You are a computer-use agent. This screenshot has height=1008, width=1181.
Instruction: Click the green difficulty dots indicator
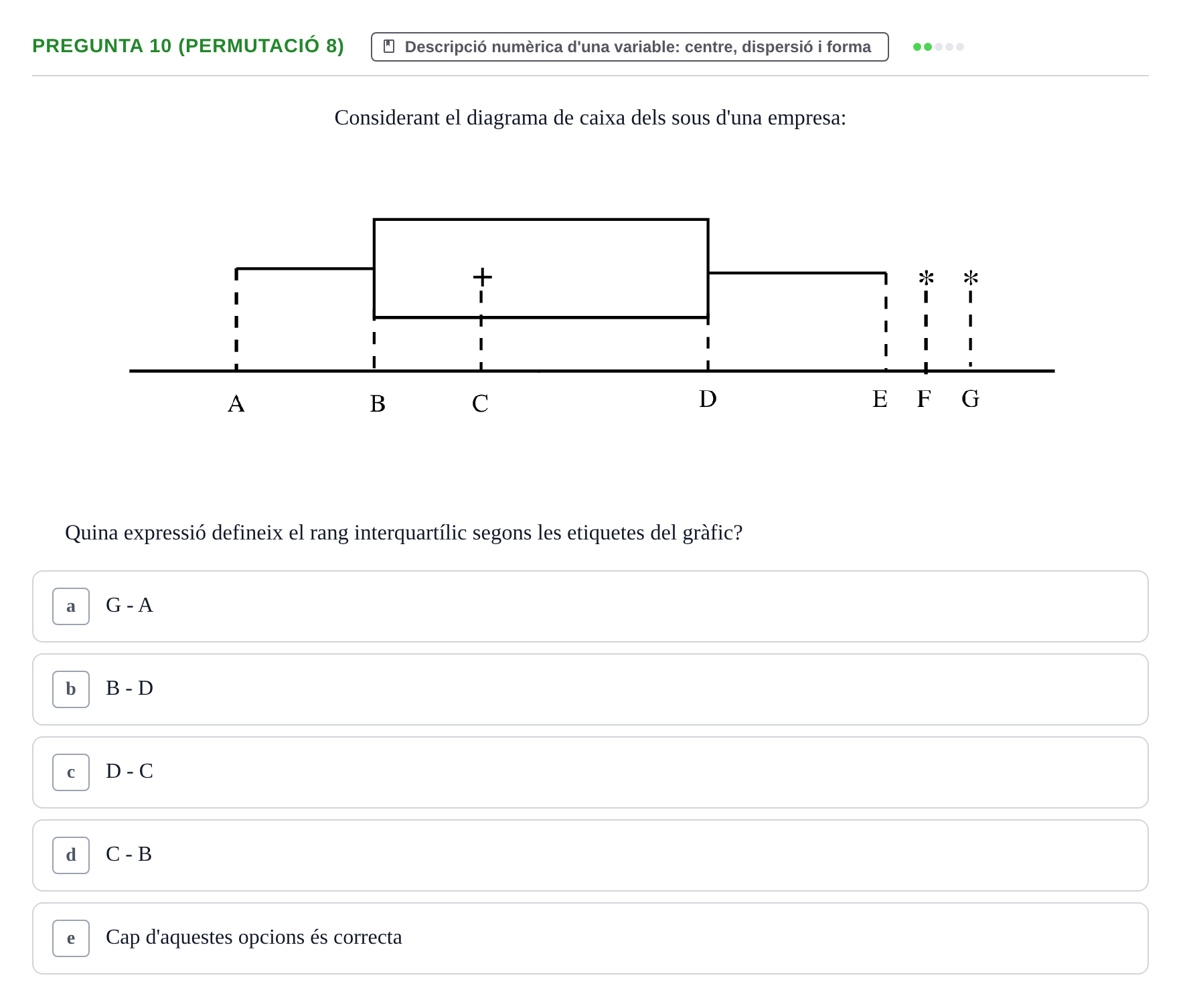tap(939, 47)
